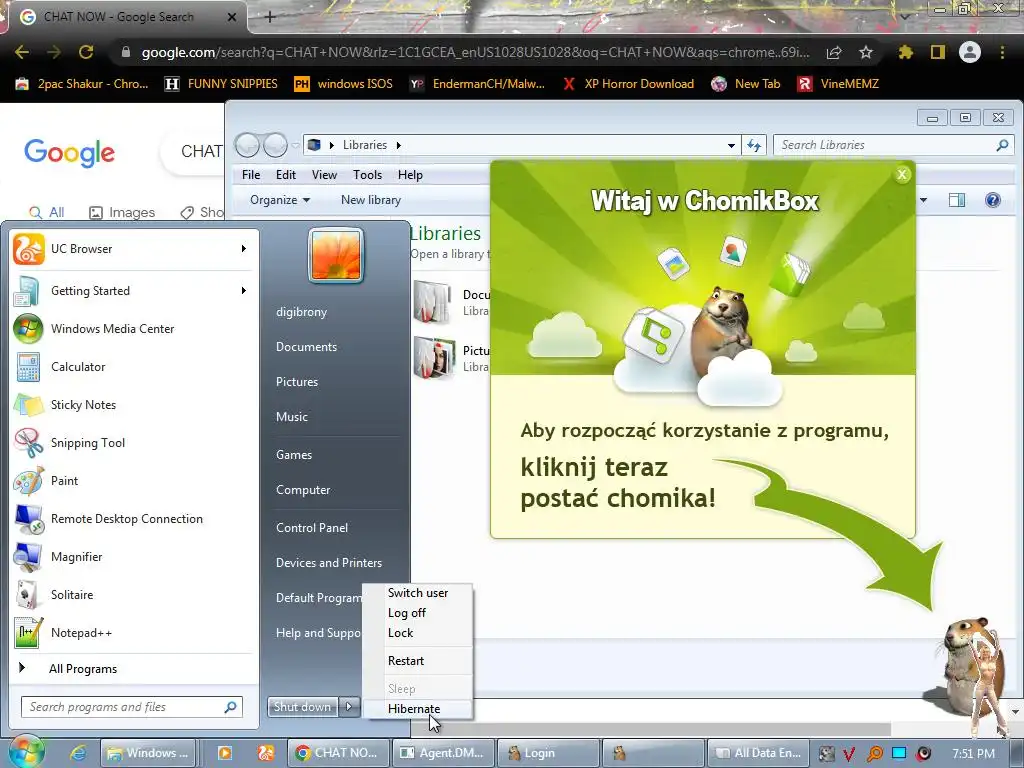Open the Edit menu in Libraries window

pyautogui.click(x=285, y=175)
